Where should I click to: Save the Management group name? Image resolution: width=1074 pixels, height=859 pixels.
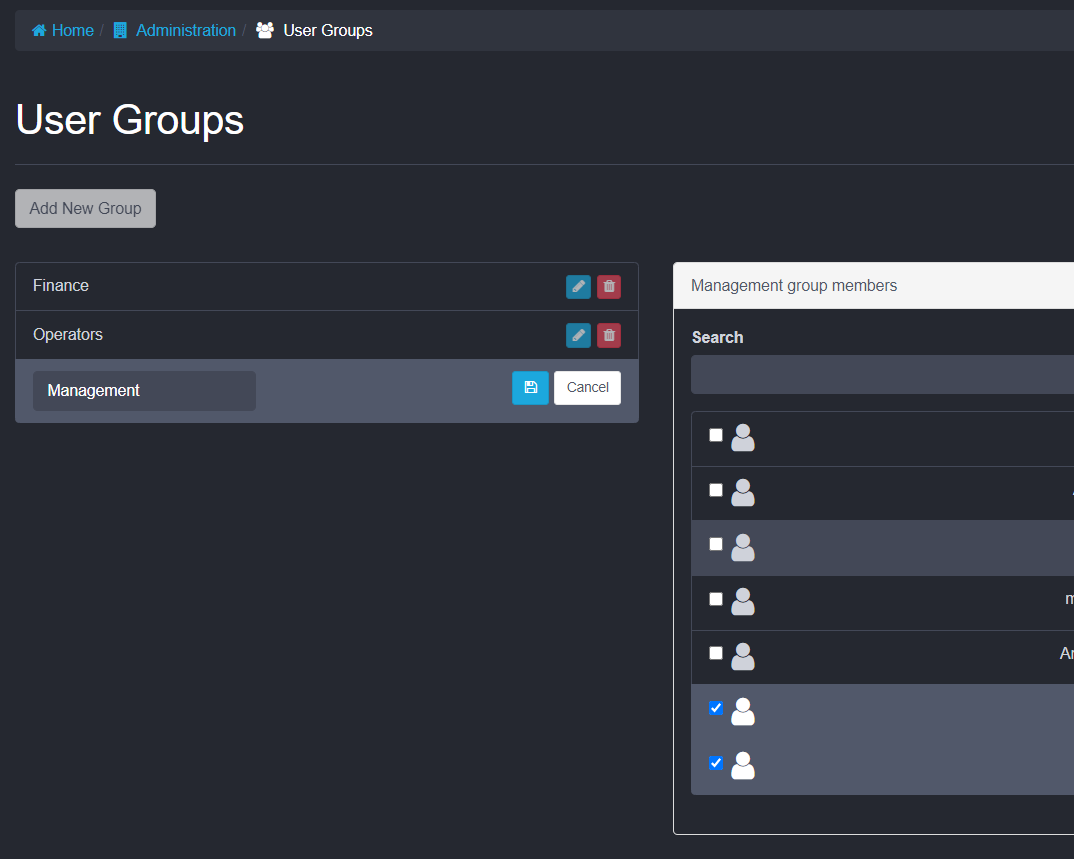(530, 388)
